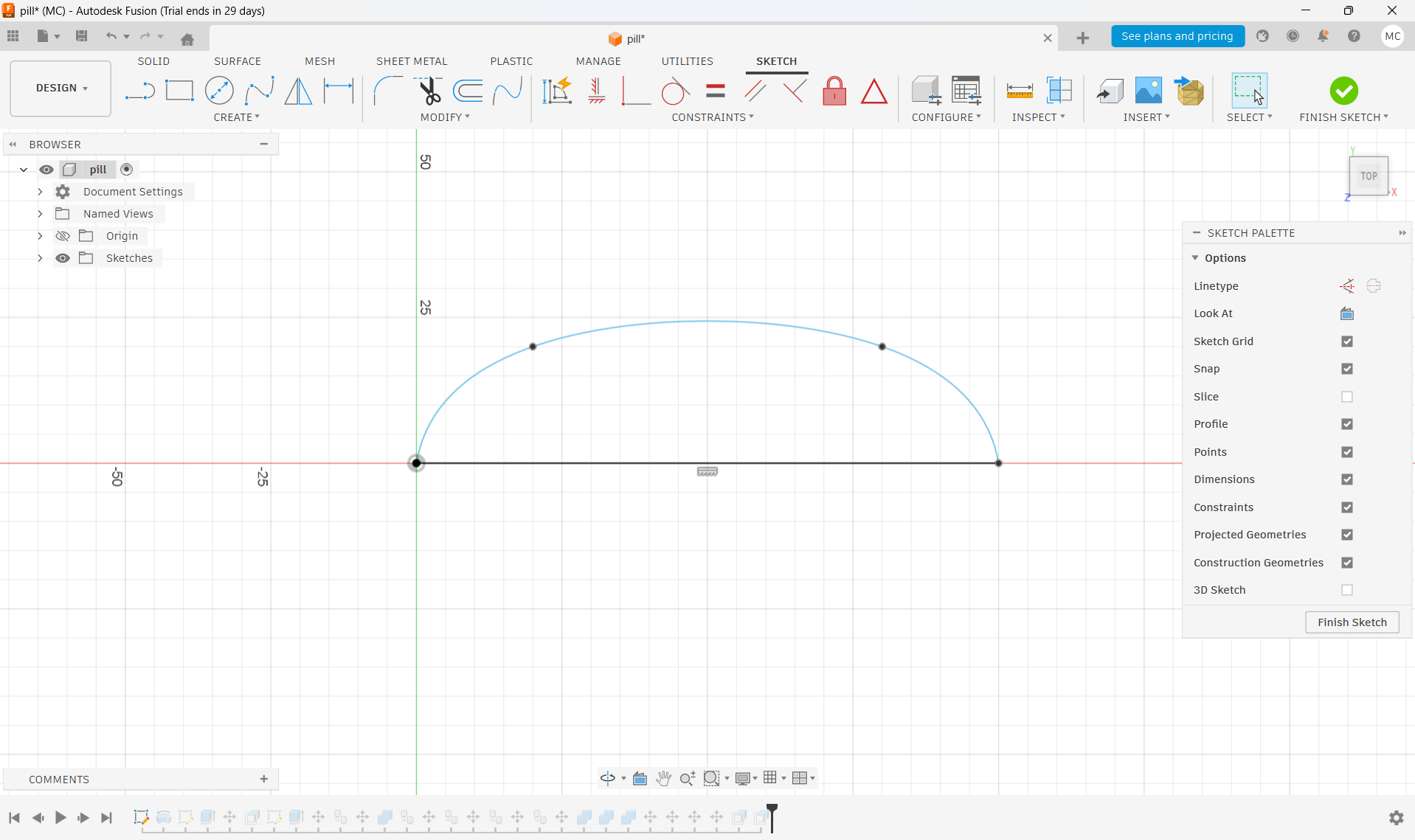Select the Trim tool in Modify
Image resolution: width=1415 pixels, height=840 pixels.
click(429, 90)
